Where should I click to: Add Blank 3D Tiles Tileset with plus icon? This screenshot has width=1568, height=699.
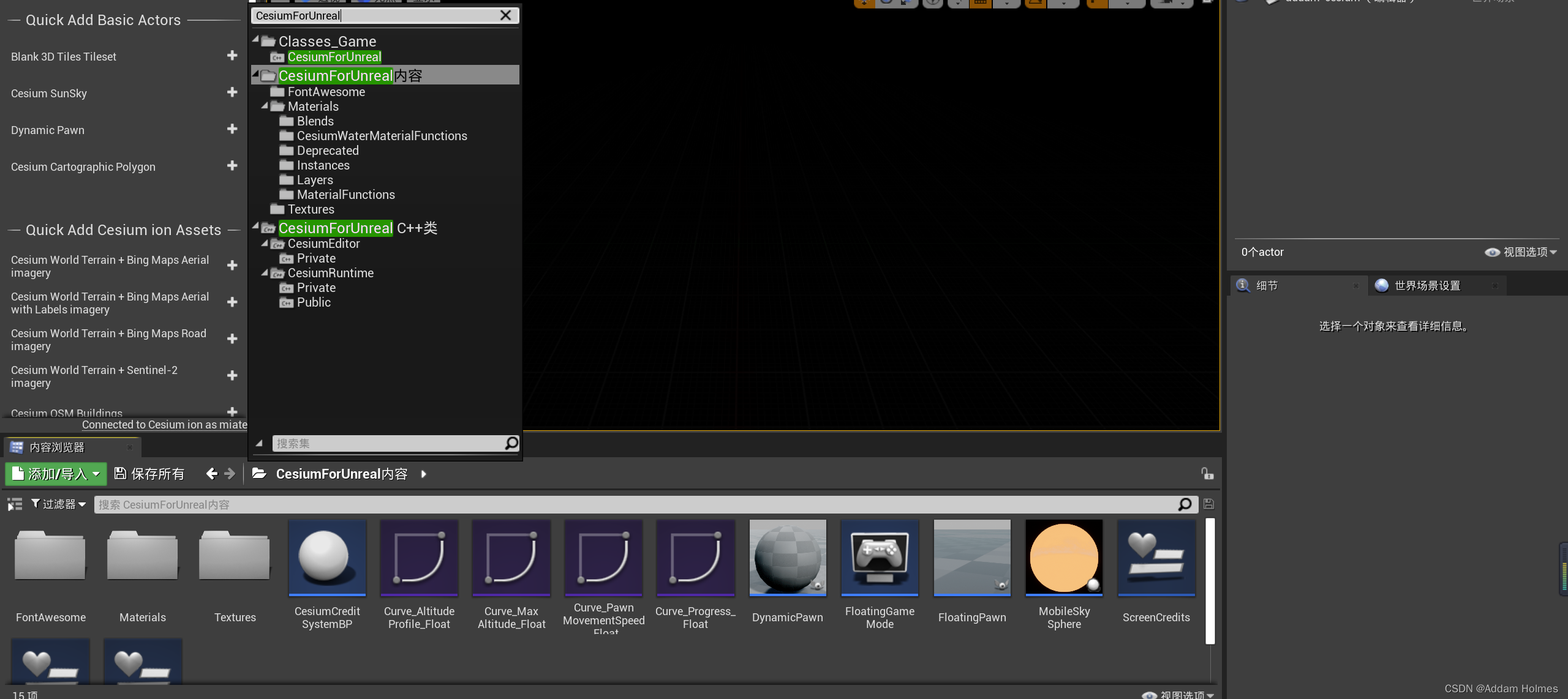coord(232,56)
